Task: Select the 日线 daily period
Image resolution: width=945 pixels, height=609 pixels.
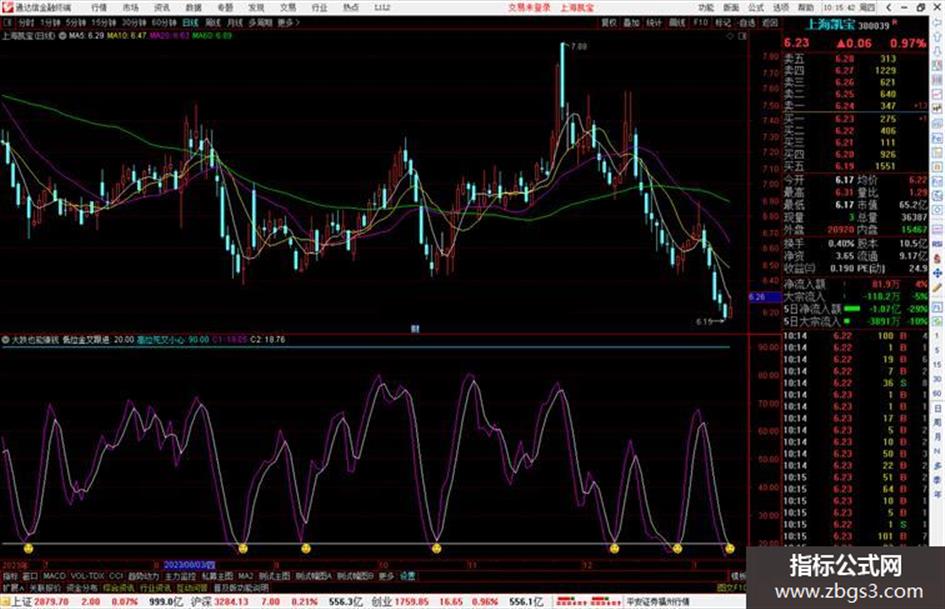Action: coord(190,22)
